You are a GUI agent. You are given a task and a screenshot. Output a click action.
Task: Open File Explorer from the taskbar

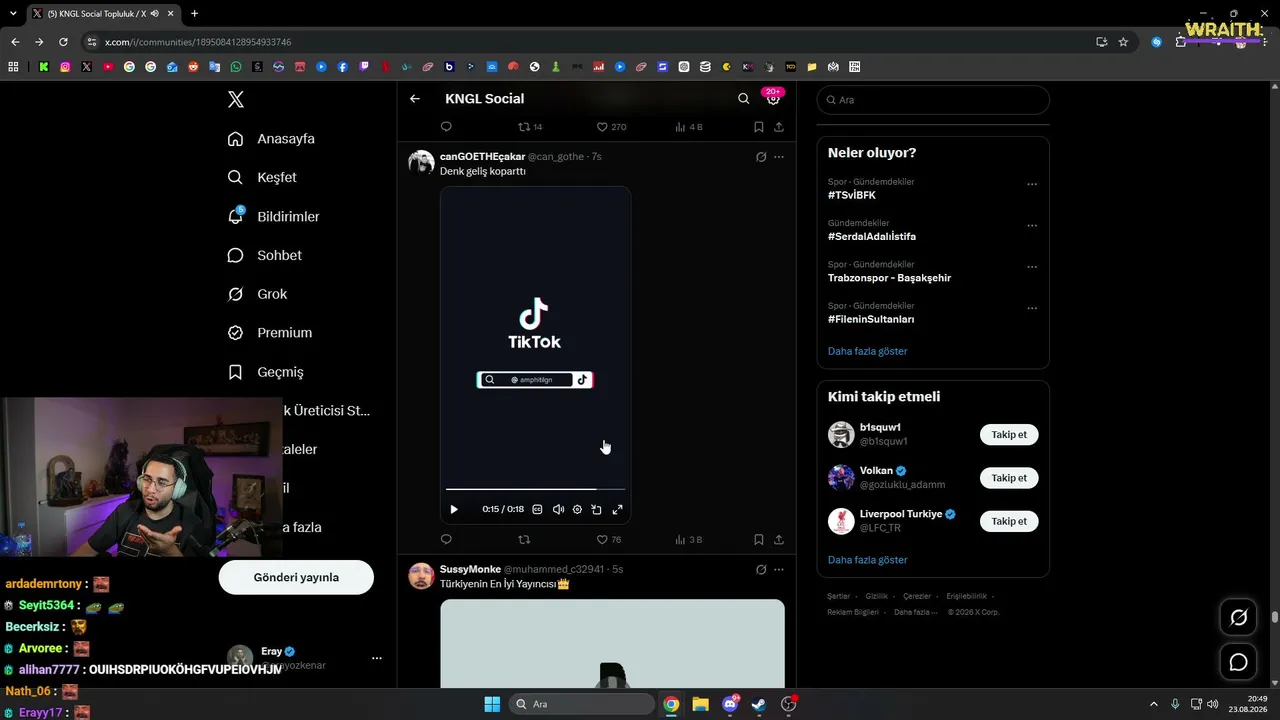[700, 704]
